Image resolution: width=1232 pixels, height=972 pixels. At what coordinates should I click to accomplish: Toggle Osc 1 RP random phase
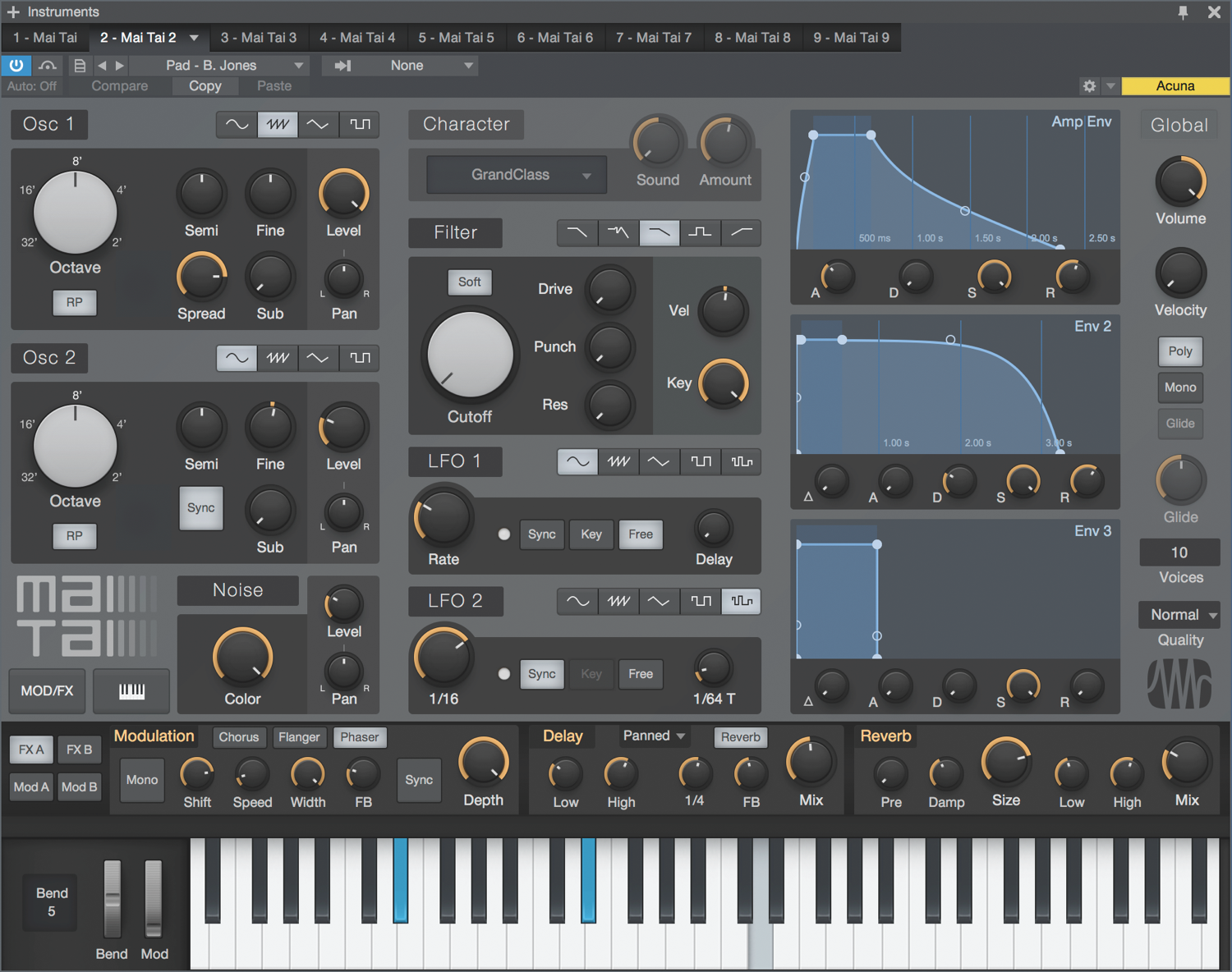(75, 302)
